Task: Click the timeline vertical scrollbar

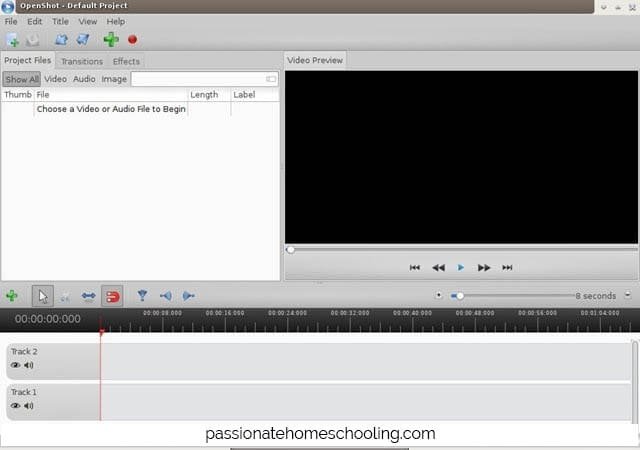Action: (x=635, y=382)
